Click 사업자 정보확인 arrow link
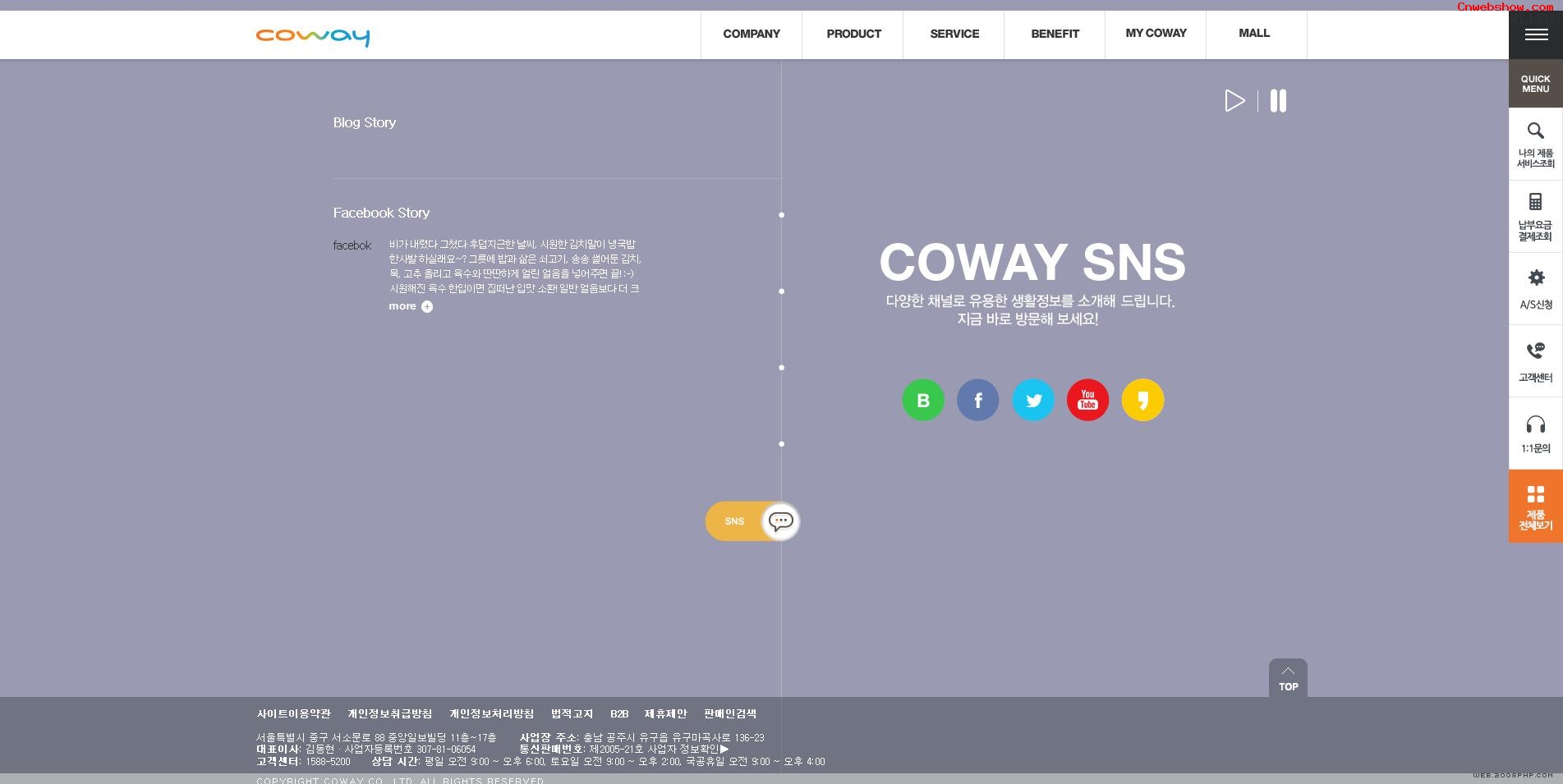The width and height of the screenshot is (1563, 784). (688, 749)
